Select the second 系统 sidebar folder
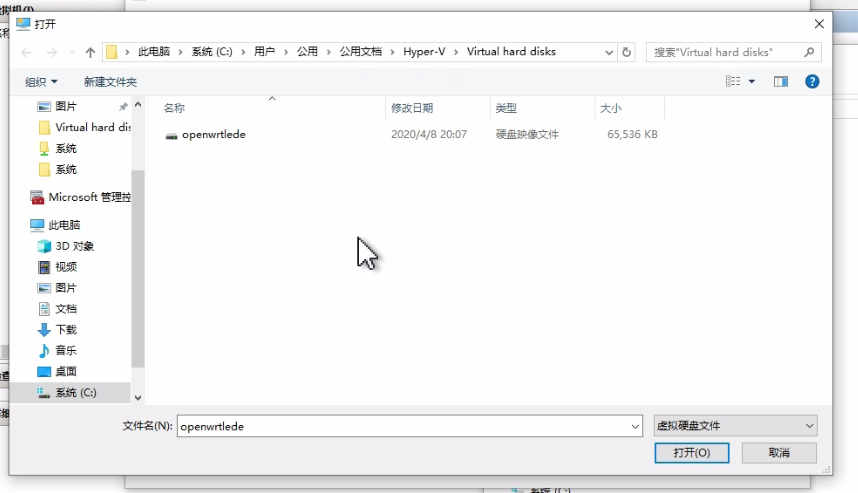 click(57, 170)
